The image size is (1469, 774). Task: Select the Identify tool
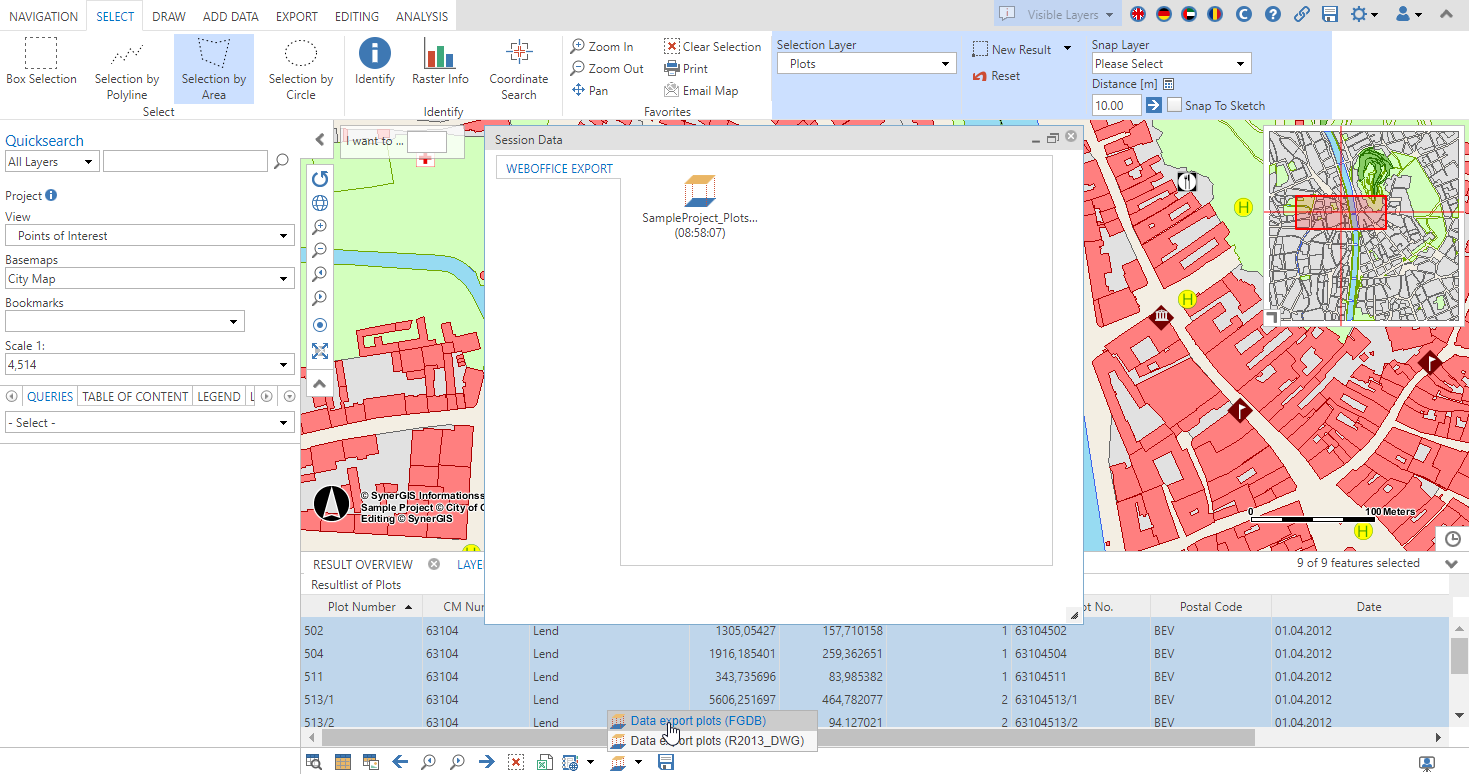click(x=374, y=65)
